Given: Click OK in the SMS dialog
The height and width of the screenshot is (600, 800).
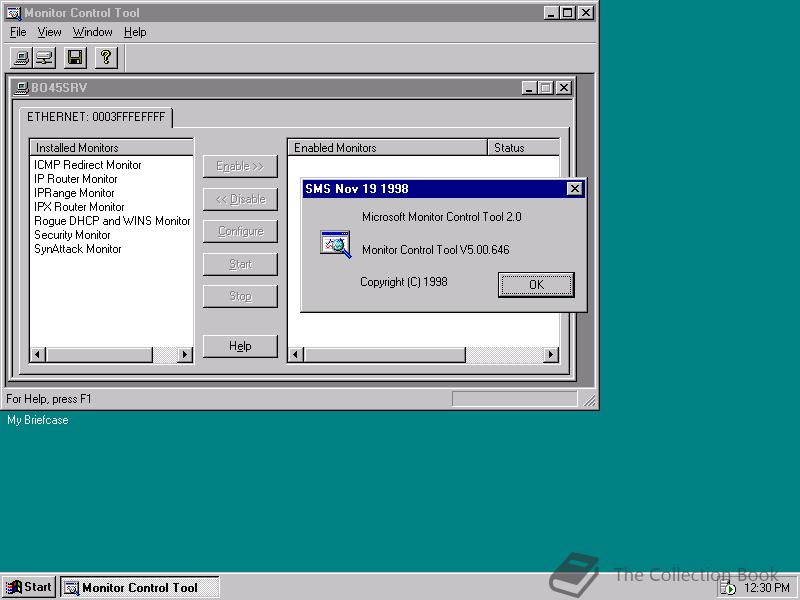Looking at the screenshot, I should [536, 285].
